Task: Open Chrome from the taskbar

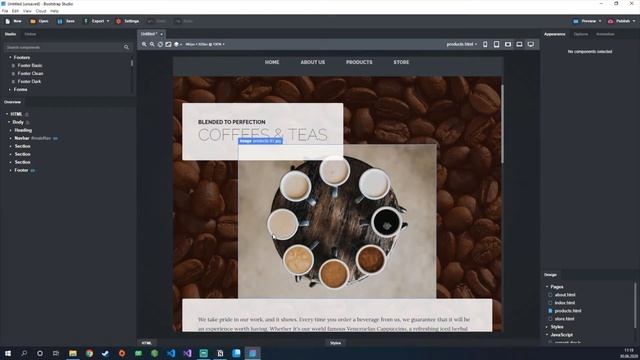Action: pos(89,353)
